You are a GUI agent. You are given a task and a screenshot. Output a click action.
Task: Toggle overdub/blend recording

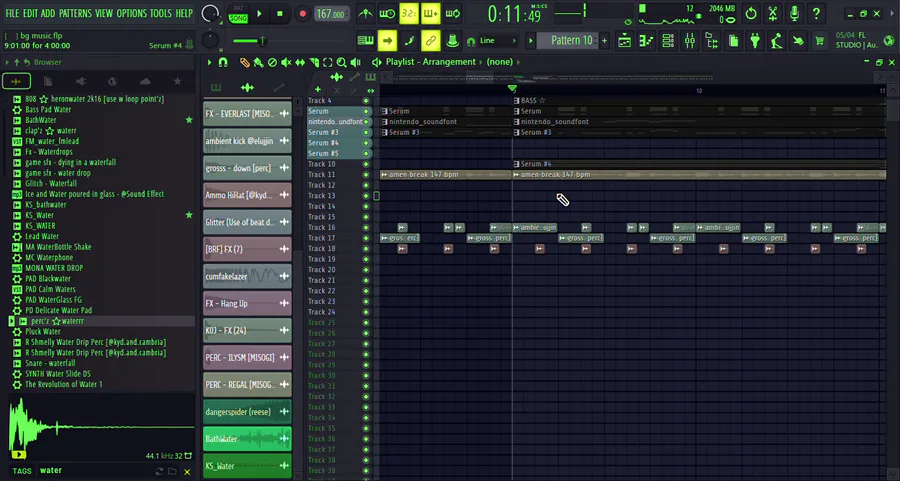[430, 14]
